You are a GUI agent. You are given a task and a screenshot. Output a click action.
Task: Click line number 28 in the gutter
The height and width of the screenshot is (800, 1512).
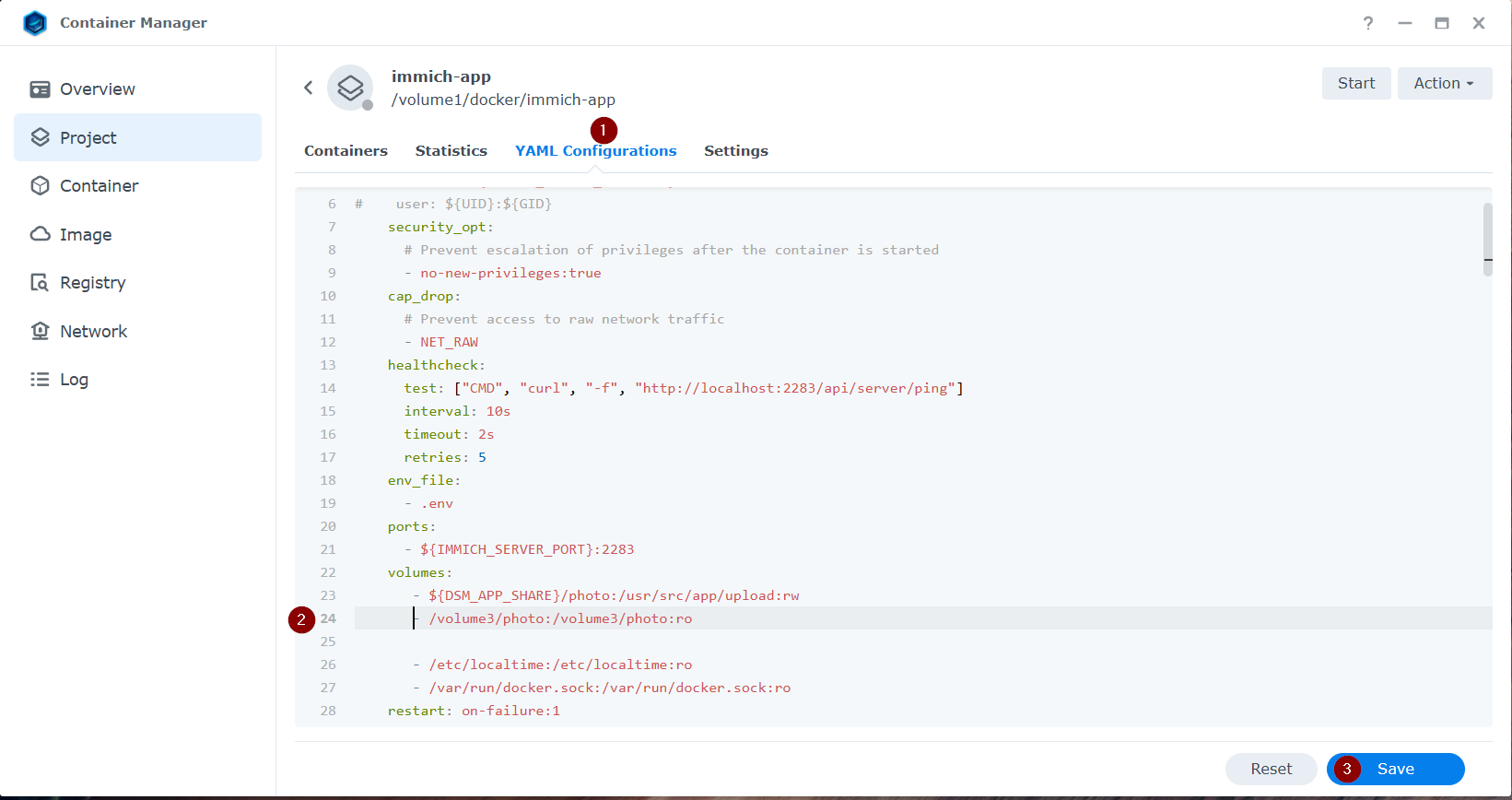point(328,711)
